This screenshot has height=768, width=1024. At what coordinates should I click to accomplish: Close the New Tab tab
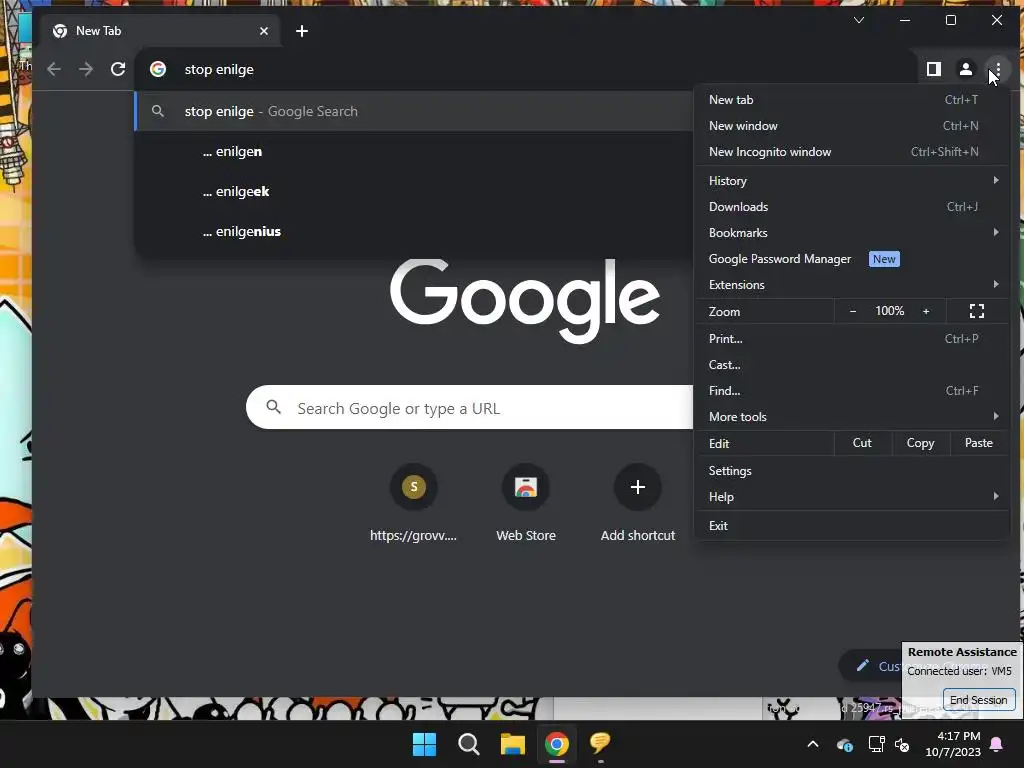264,31
